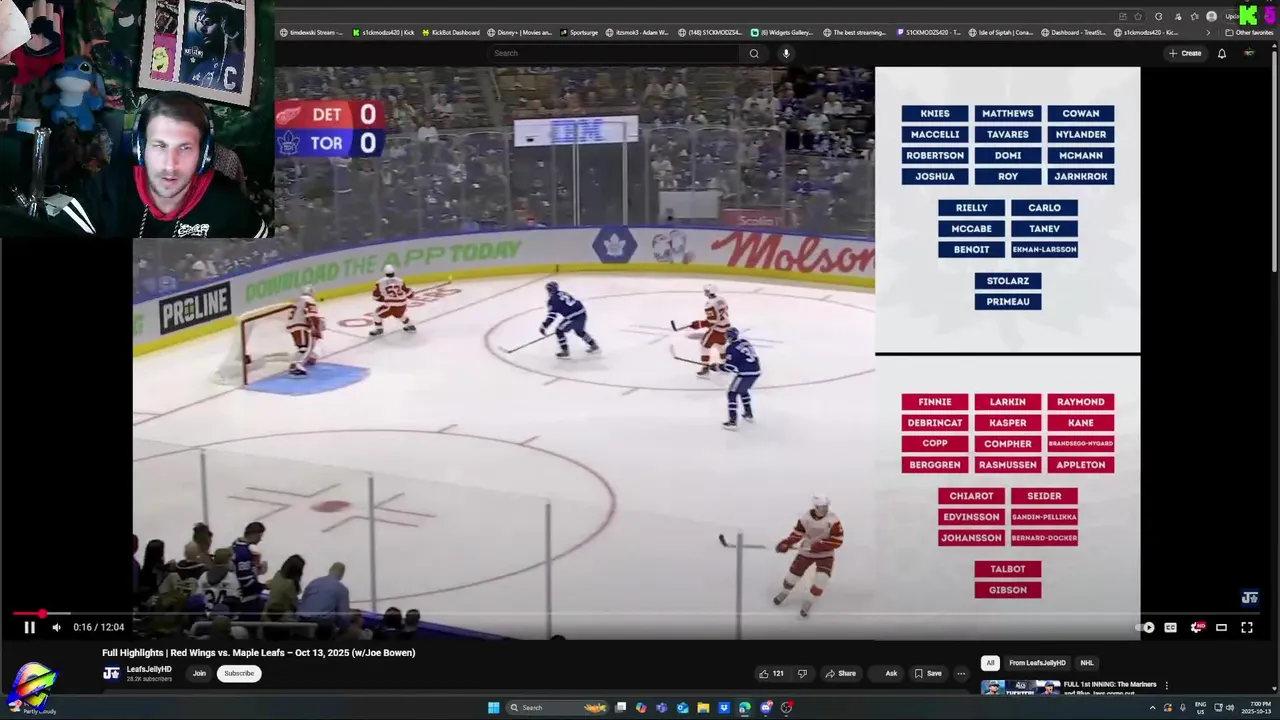
Task: Mute the video volume speaker icon
Action: [x=56, y=627]
